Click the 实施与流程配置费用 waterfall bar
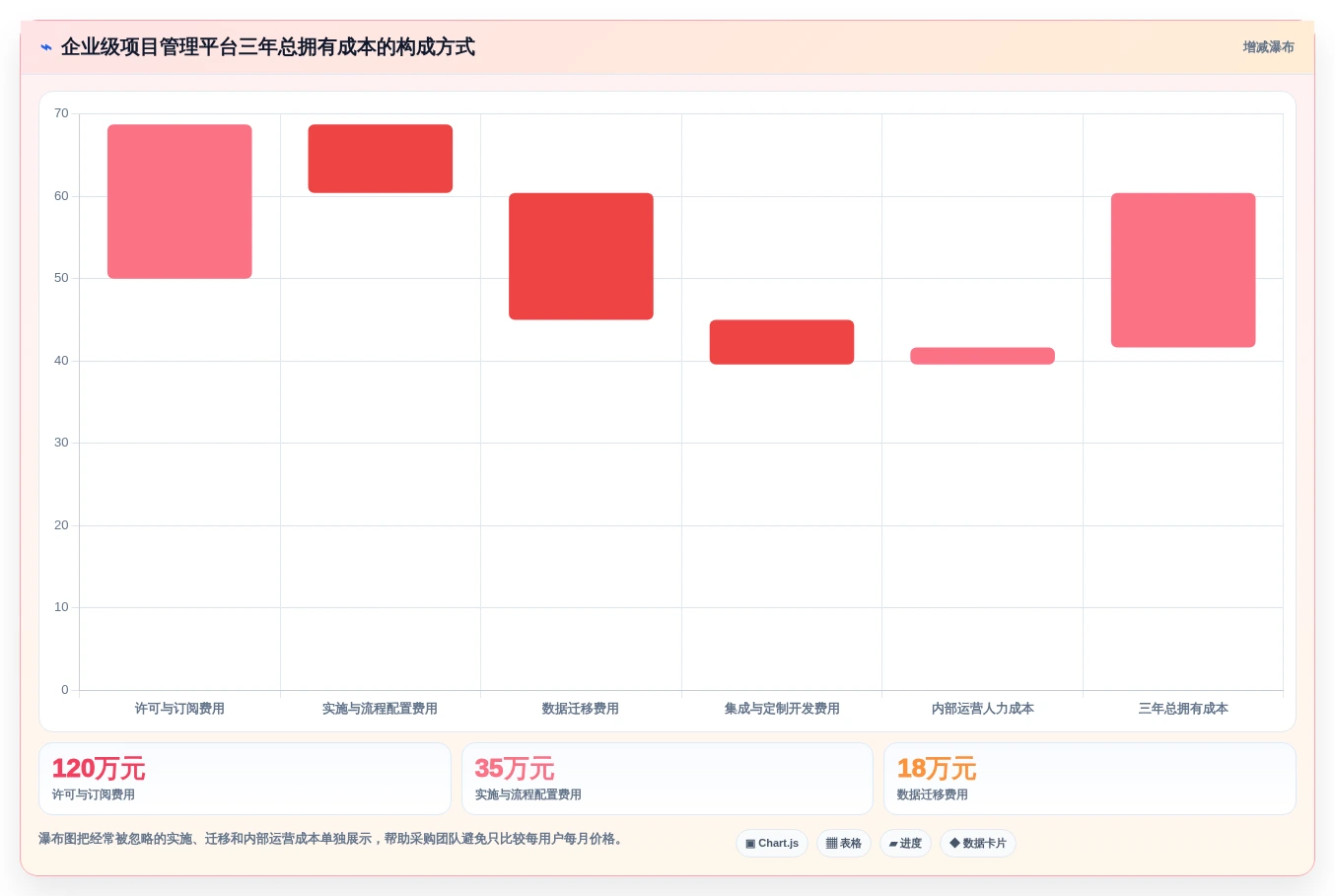 pyautogui.click(x=381, y=159)
